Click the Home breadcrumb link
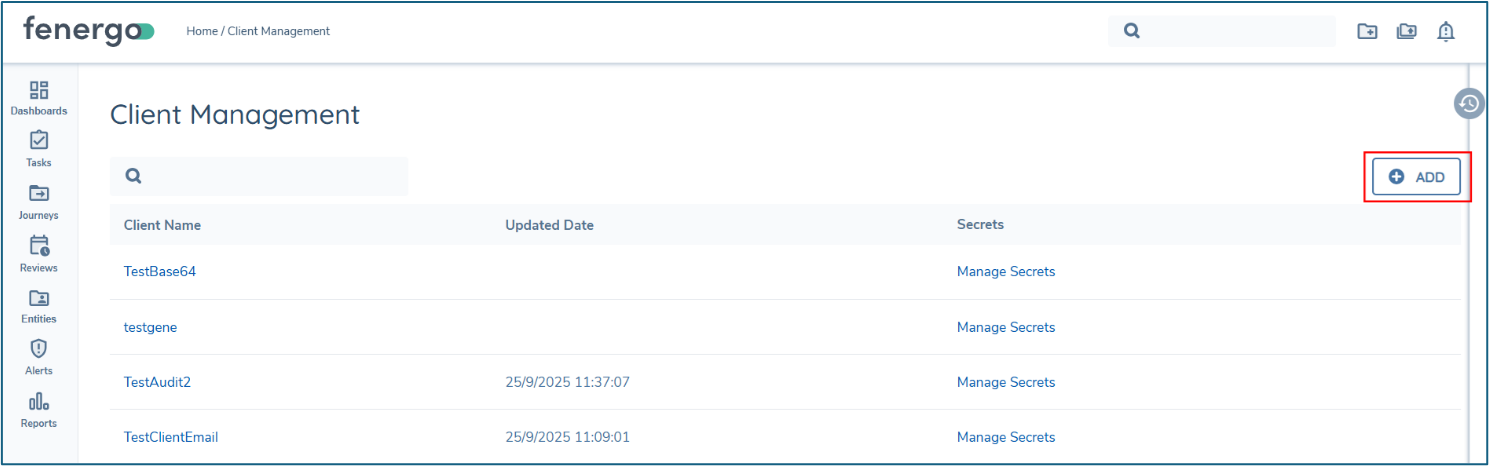 [201, 31]
